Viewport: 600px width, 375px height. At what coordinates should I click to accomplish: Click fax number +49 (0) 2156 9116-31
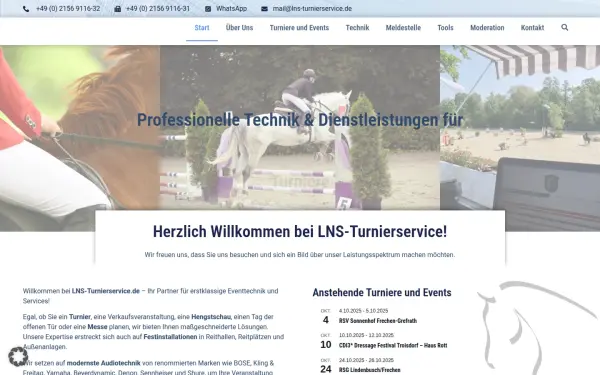pyautogui.click(x=158, y=8)
